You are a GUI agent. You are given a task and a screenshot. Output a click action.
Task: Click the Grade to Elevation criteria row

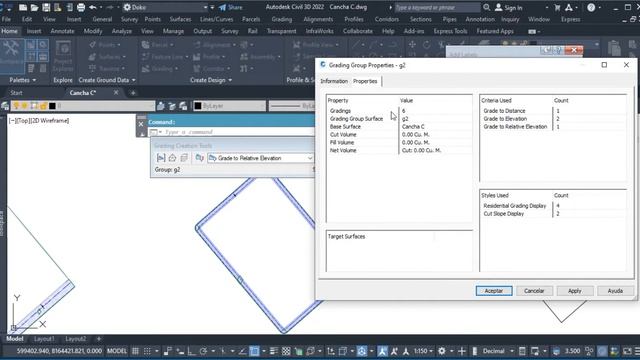coord(553,119)
